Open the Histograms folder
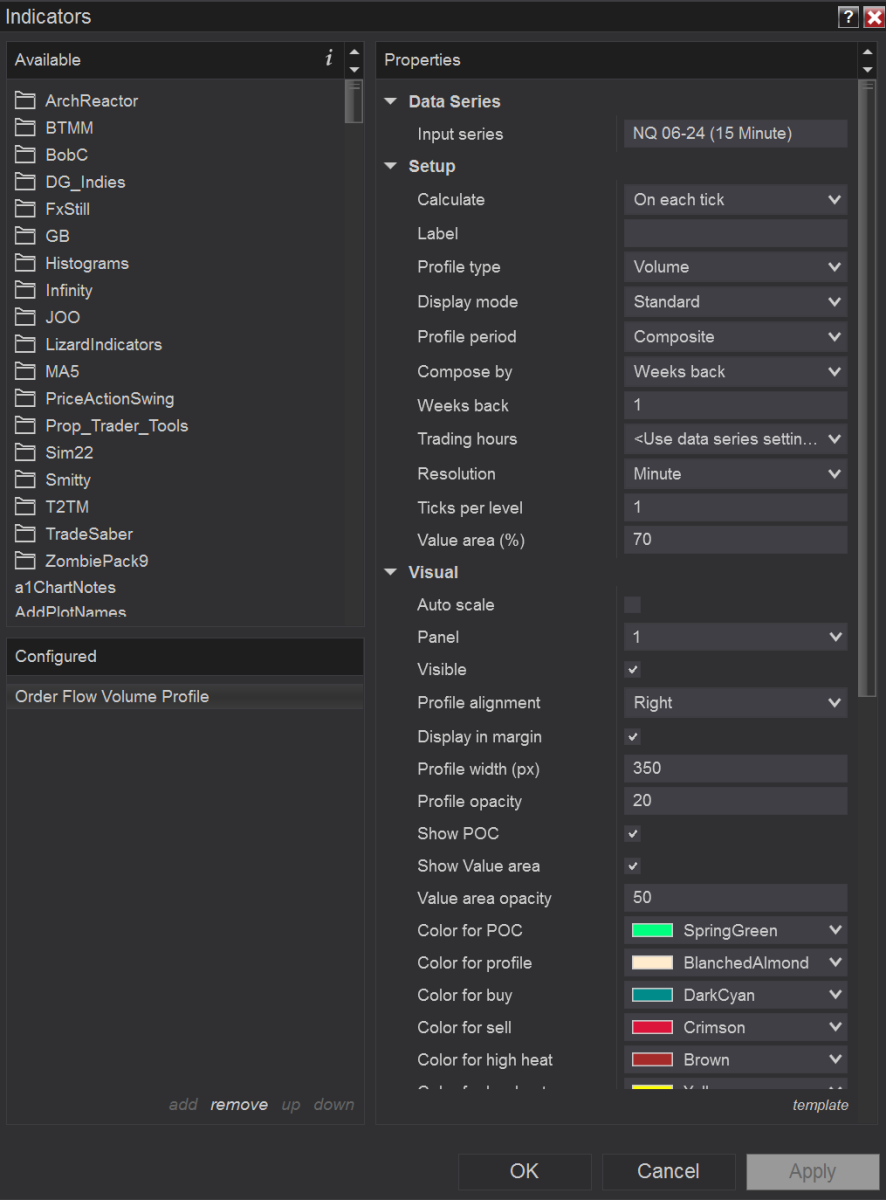 [87, 263]
